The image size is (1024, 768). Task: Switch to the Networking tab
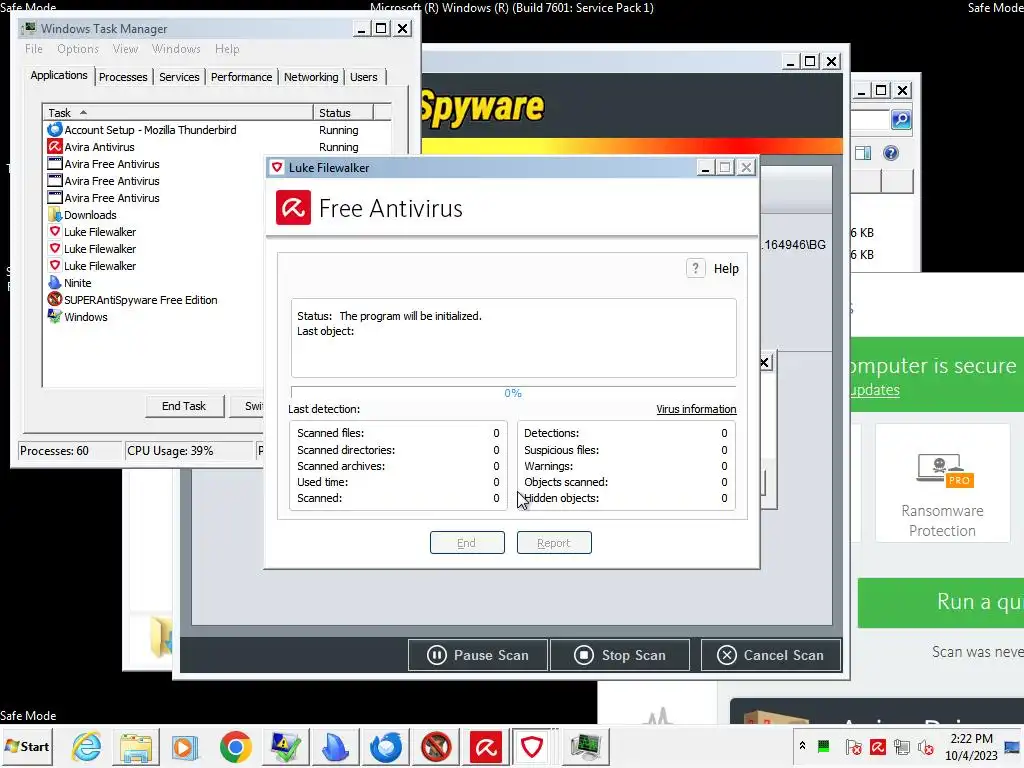311,77
